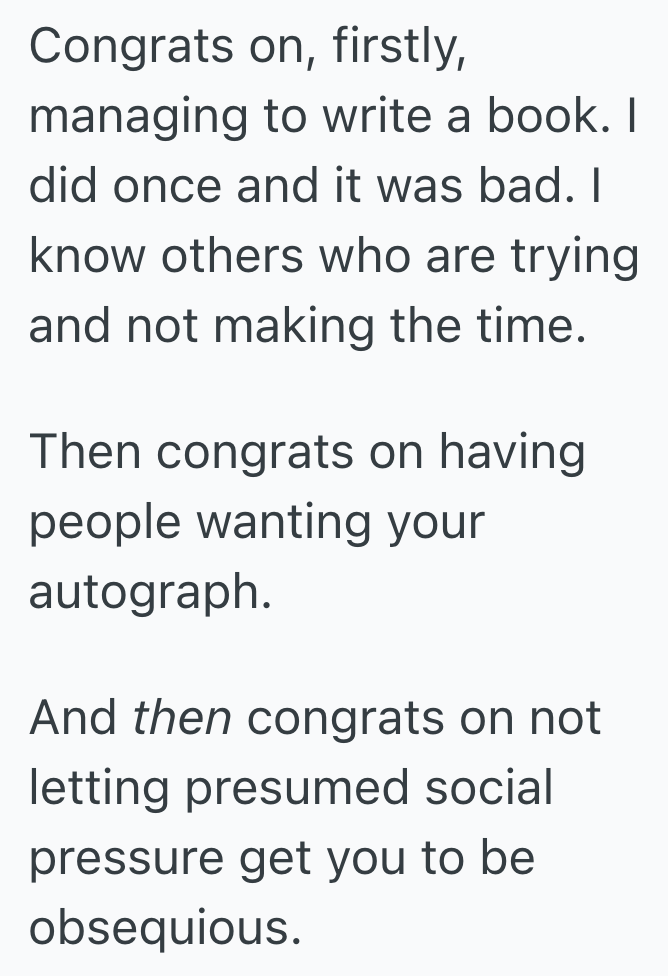
Task: Click the word 'autograph'
Action: tap(149, 592)
